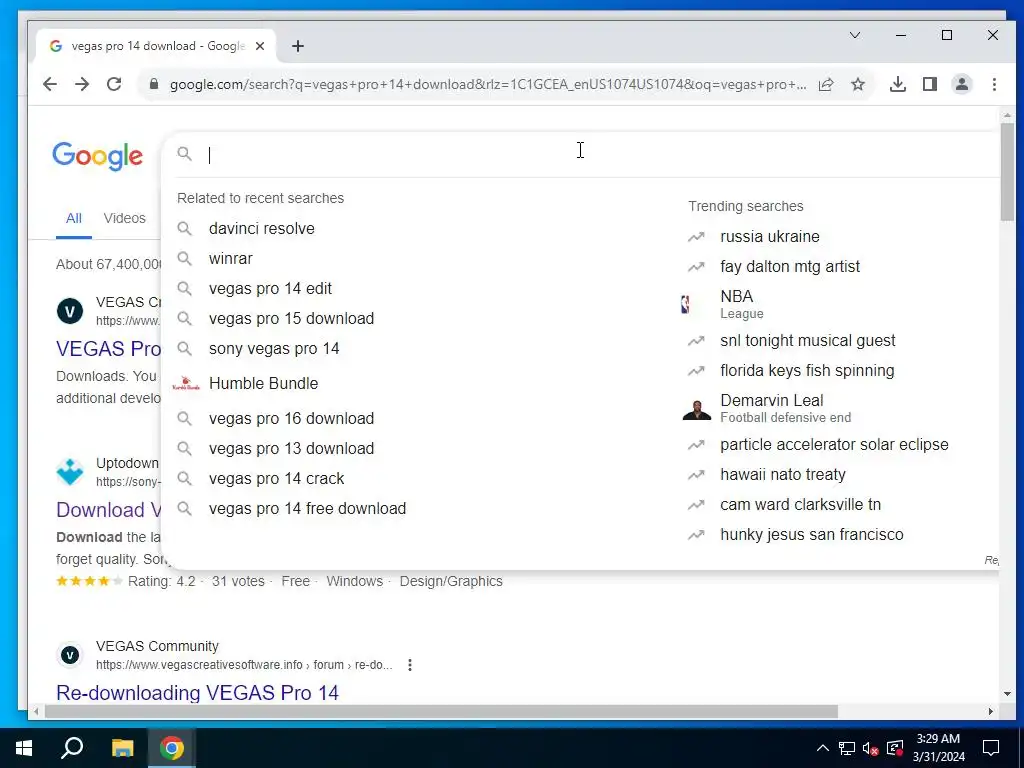1024x768 pixels.
Task: Click the Google logo
Action: click(x=97, y=156)
